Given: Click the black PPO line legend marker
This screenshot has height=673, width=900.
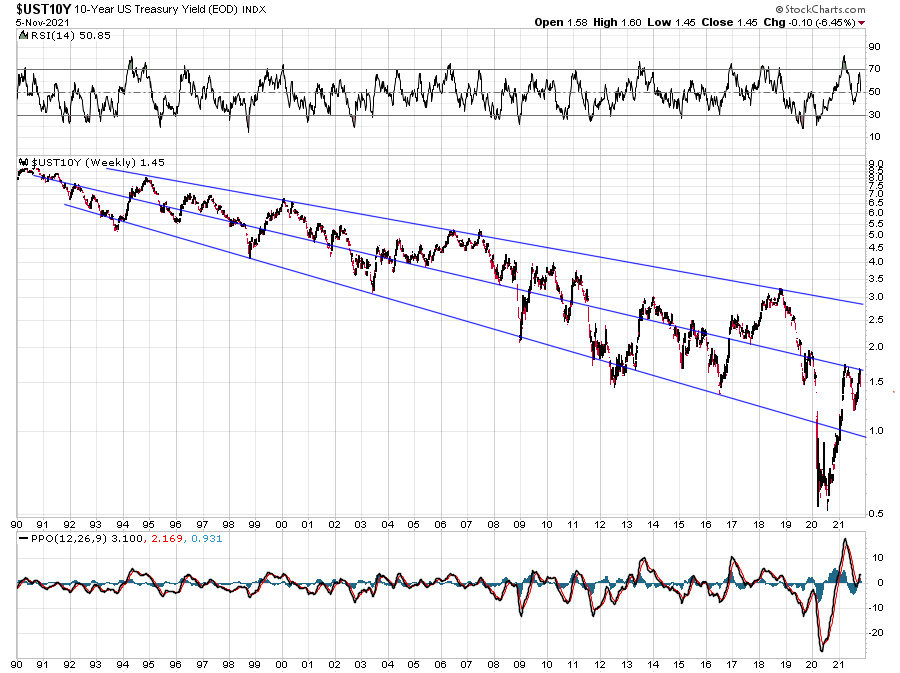Looking at the screenshot, I should (23, 538).
